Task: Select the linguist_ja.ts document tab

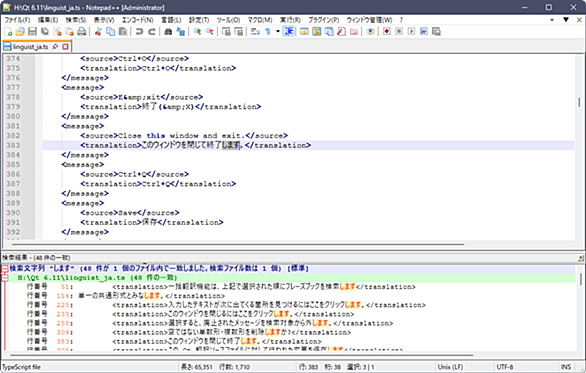Action: pyautogui.click(x=31, y=47)
